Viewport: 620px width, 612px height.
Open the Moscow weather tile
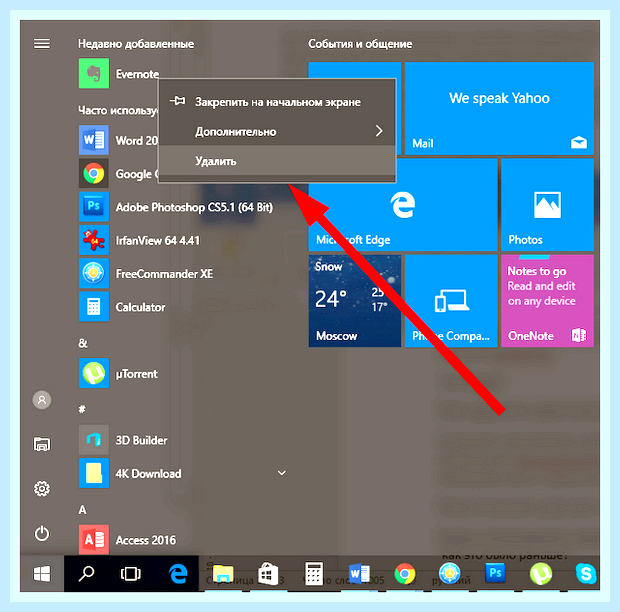(x=355, y=301)
